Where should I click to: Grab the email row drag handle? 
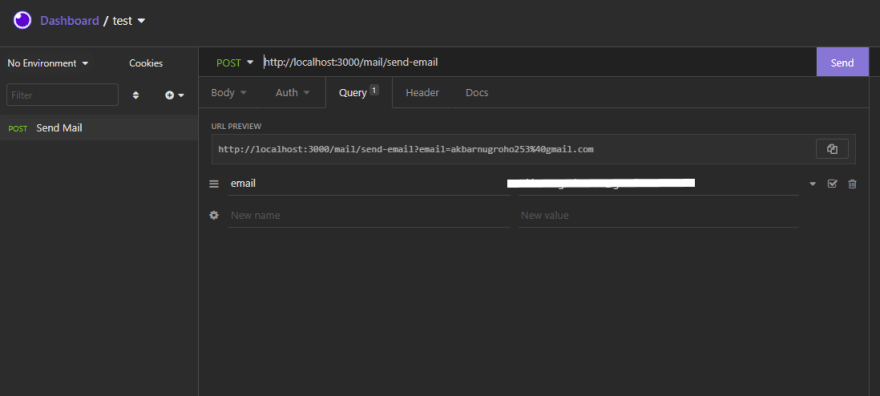214,183
